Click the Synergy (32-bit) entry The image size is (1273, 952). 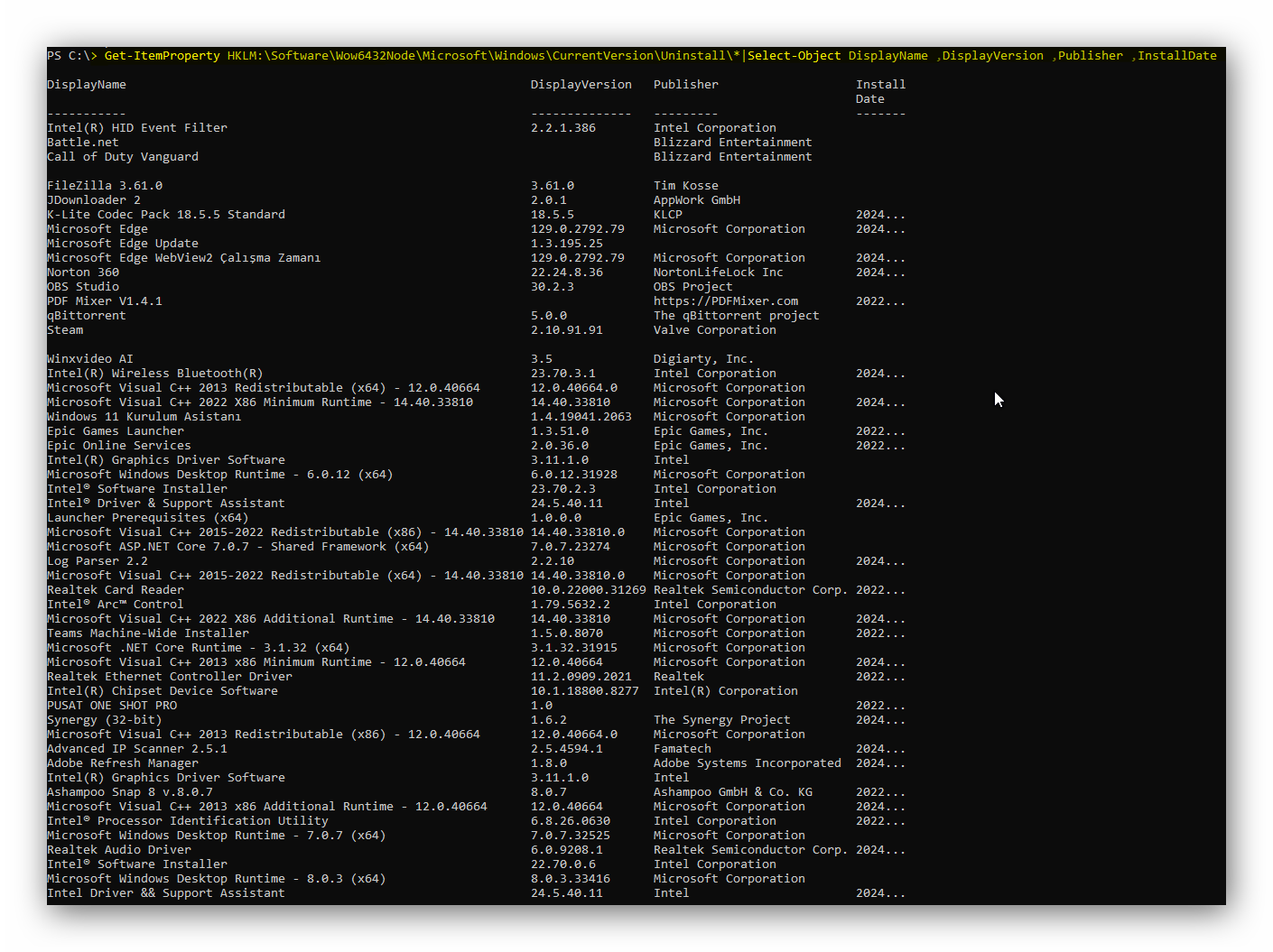pyautogui.click(x=104, y=720)
